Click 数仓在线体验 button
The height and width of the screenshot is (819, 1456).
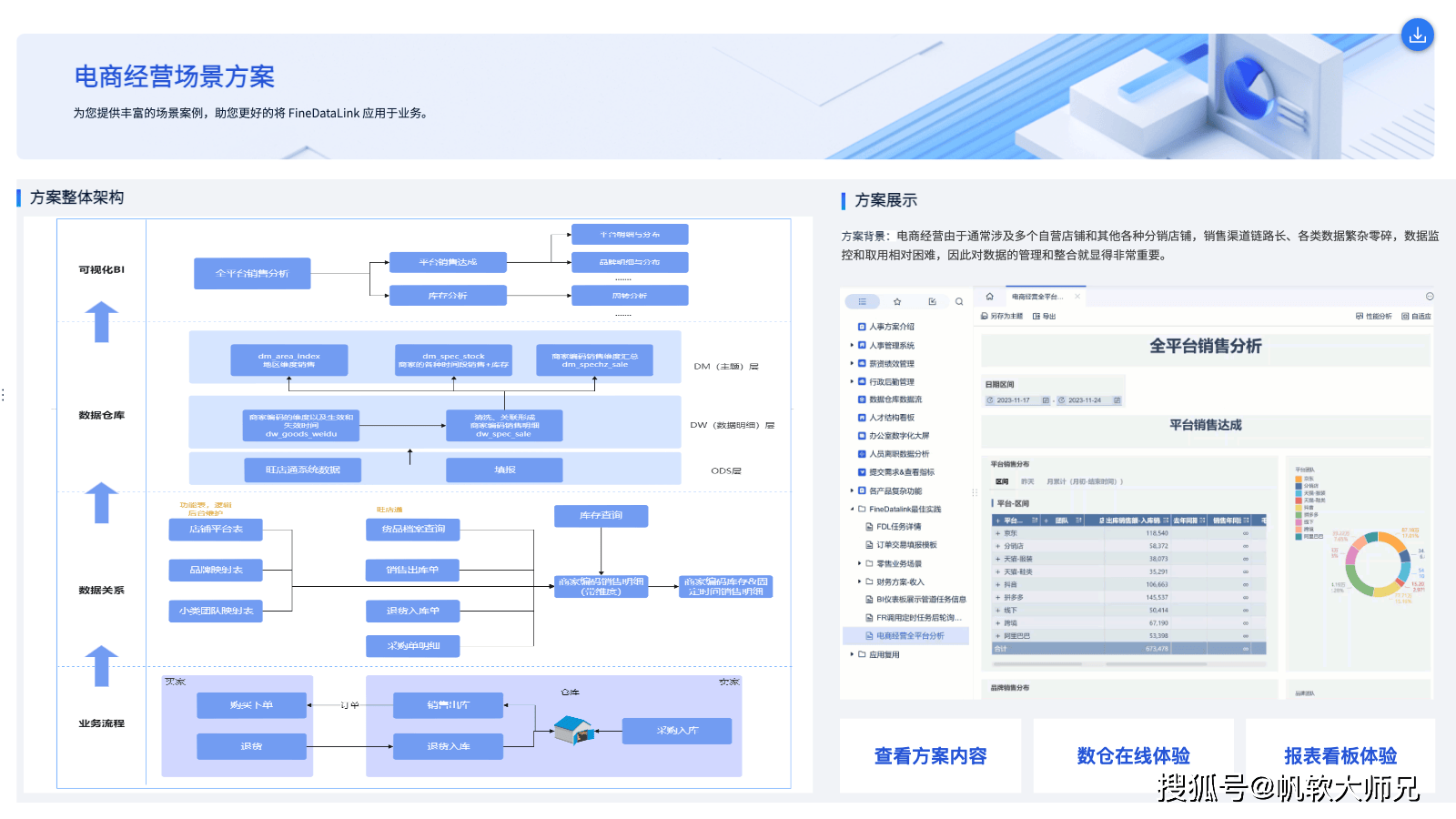pos(1133,756)
